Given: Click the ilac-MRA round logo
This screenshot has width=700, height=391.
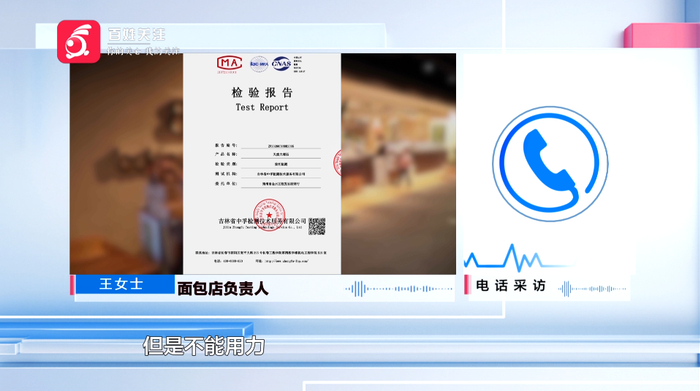Looking at the screenshot, I should pyautogui.click(x=259, y=64).
